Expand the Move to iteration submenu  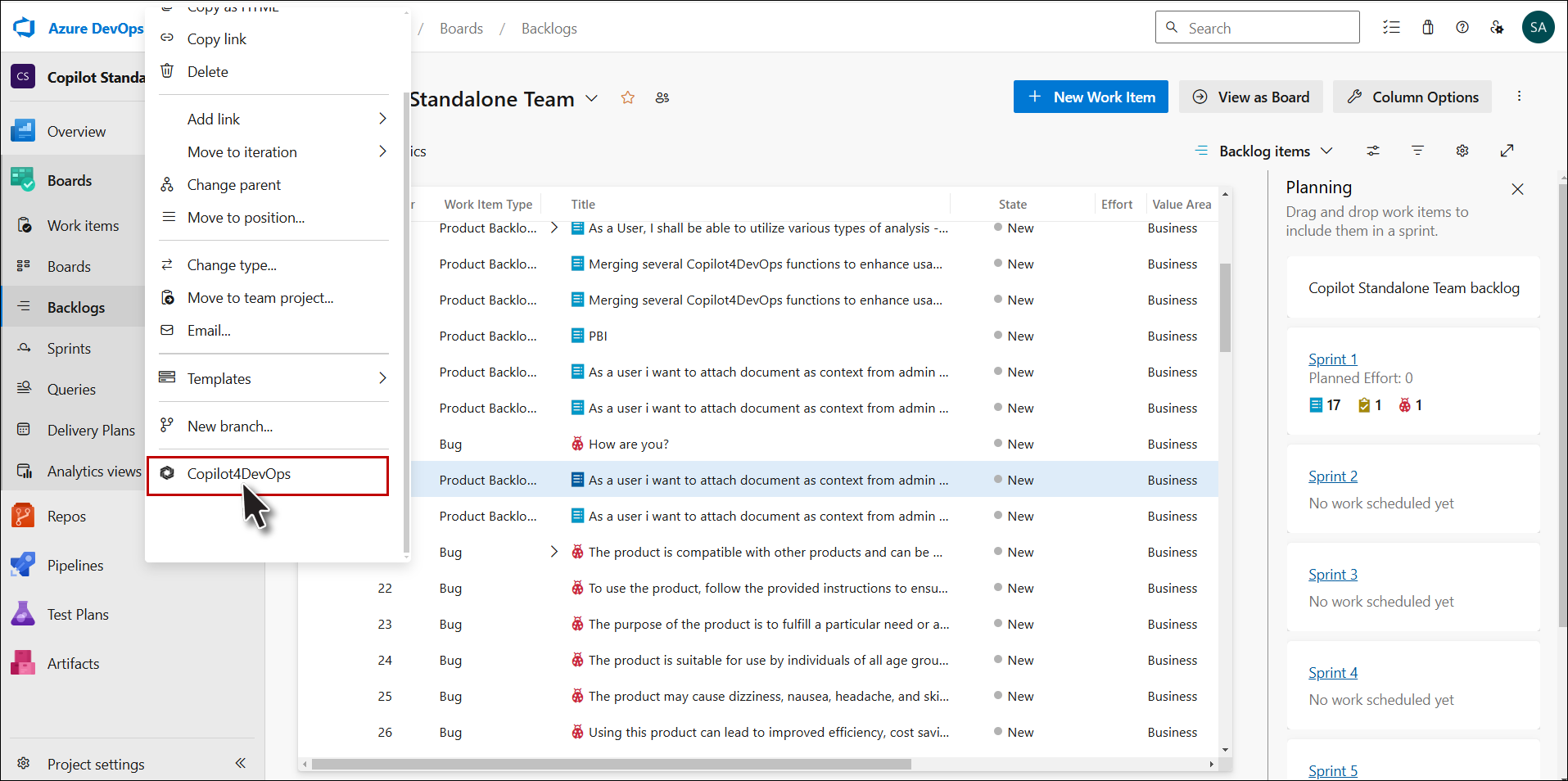point(382,151)
